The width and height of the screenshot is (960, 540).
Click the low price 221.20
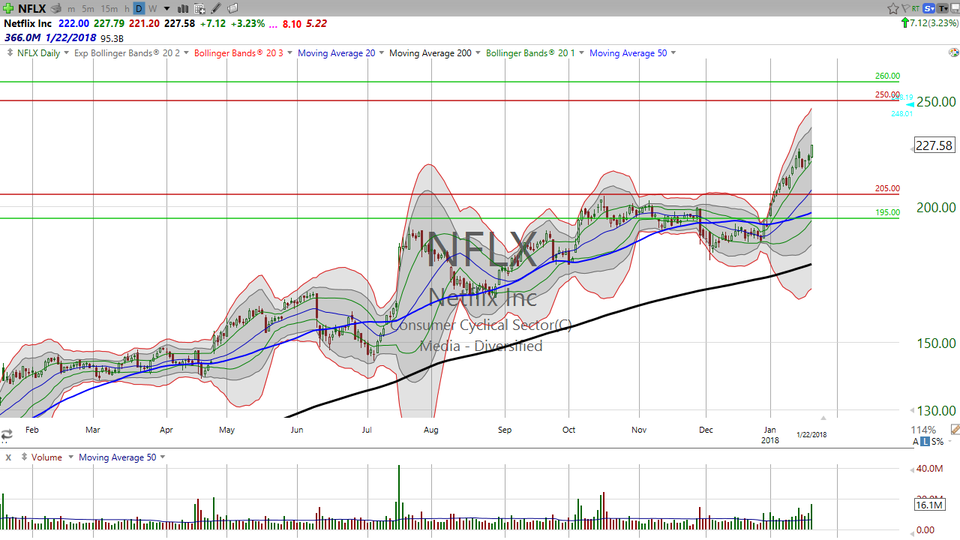tap(144, 23)
